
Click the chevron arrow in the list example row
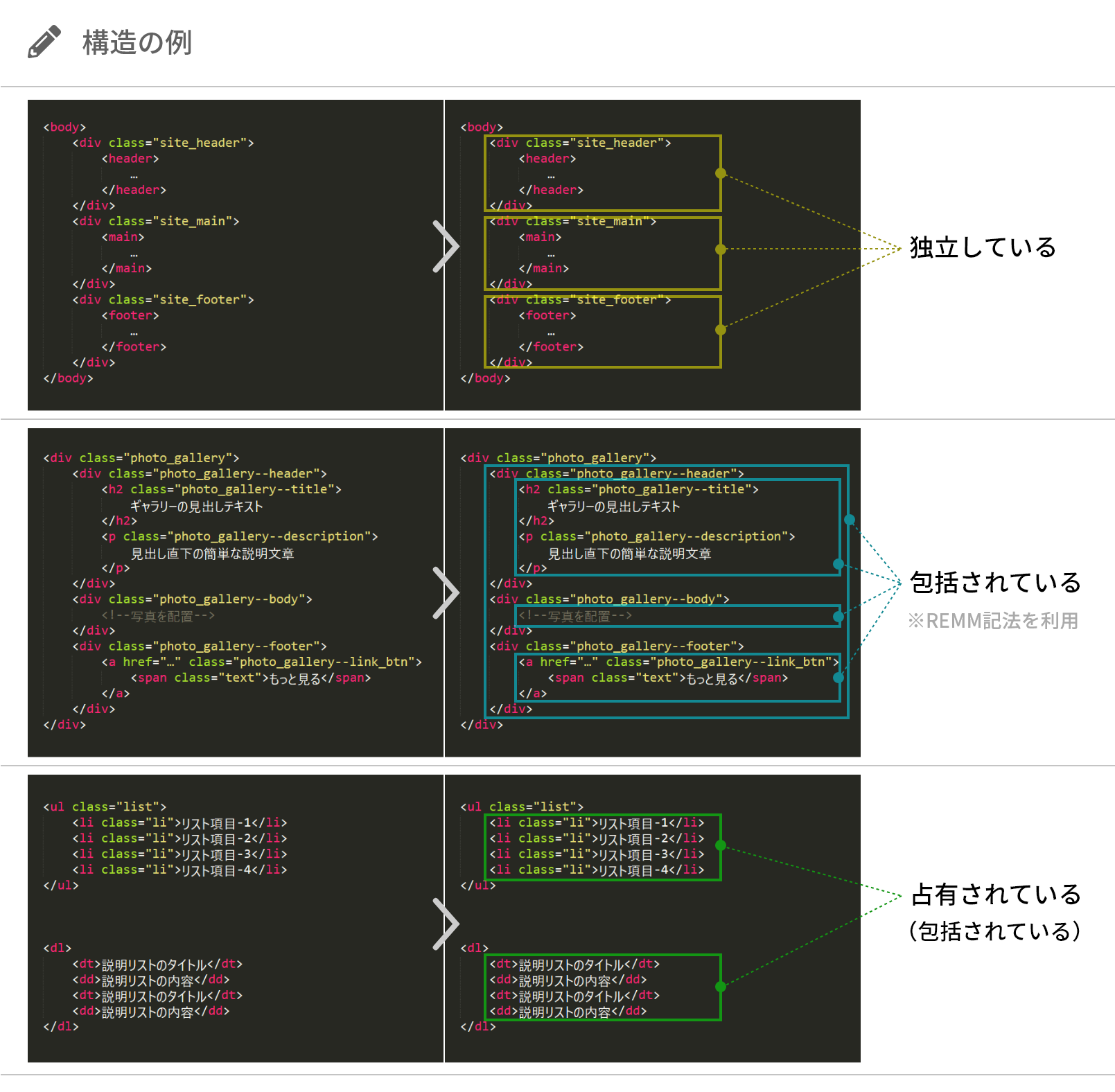(447, 924)
